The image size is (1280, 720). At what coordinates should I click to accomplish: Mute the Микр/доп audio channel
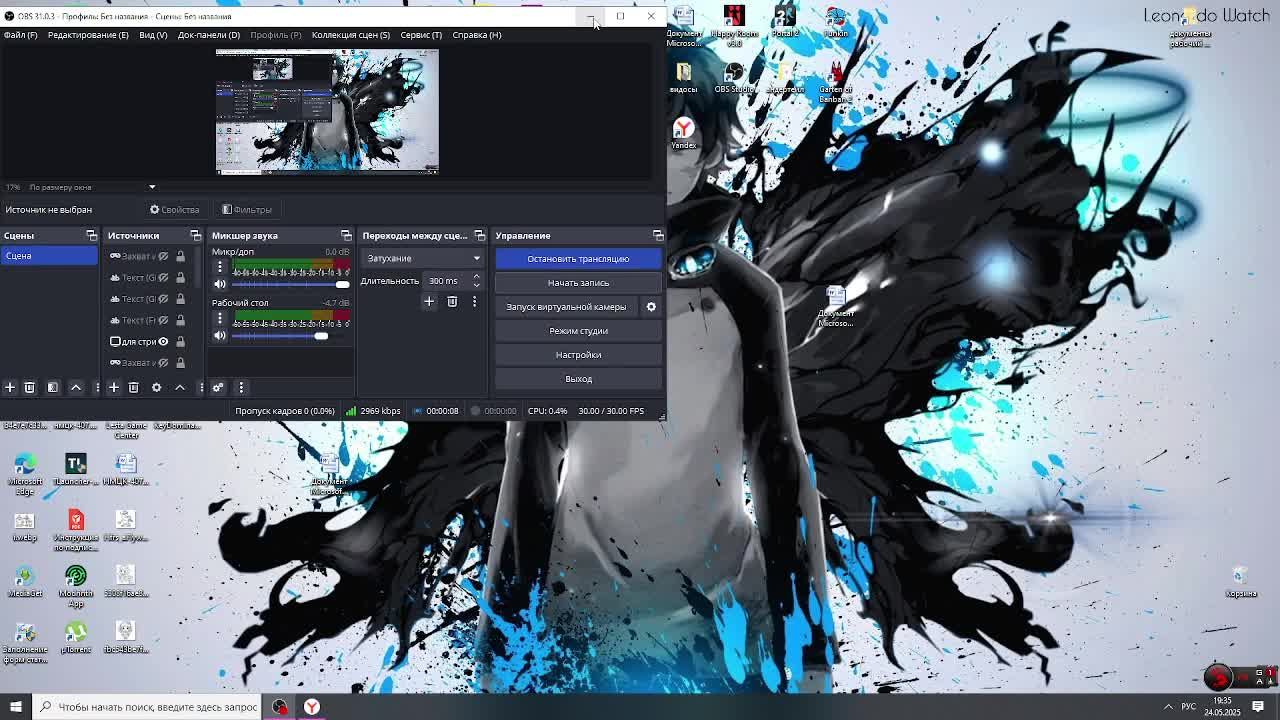tap(220, 284)
